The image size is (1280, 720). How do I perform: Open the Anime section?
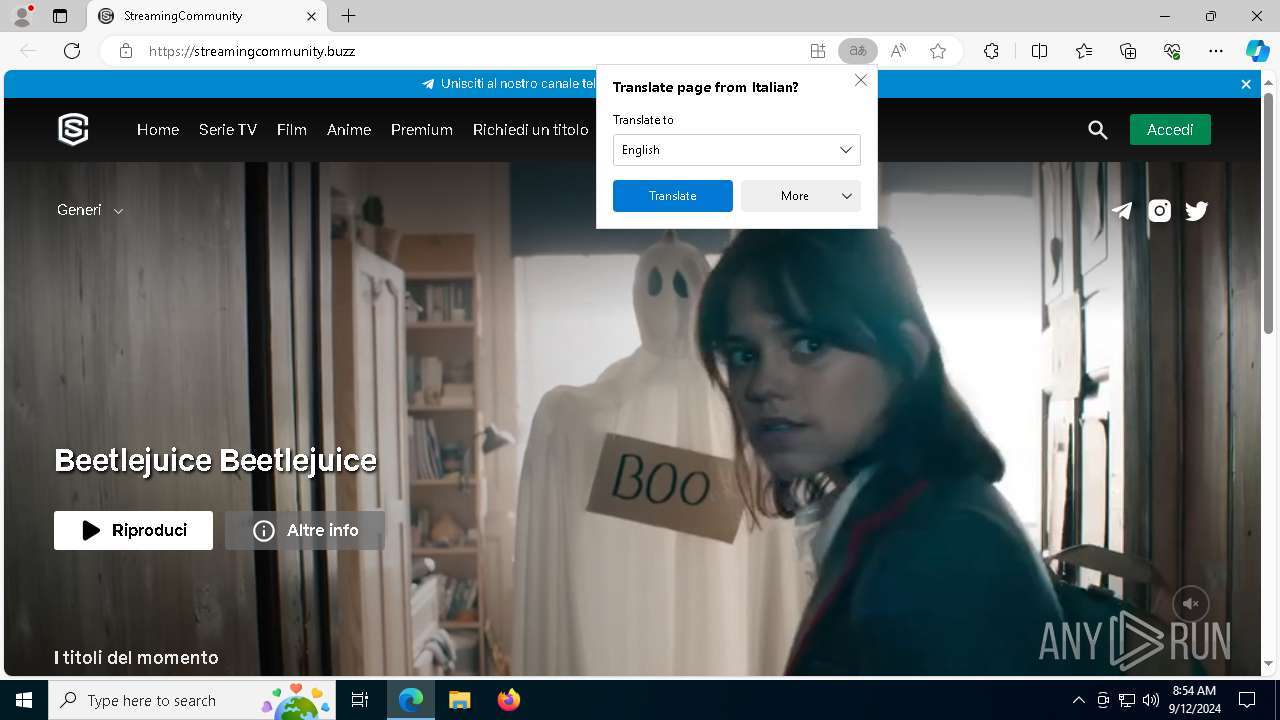(x=349, y=130)
